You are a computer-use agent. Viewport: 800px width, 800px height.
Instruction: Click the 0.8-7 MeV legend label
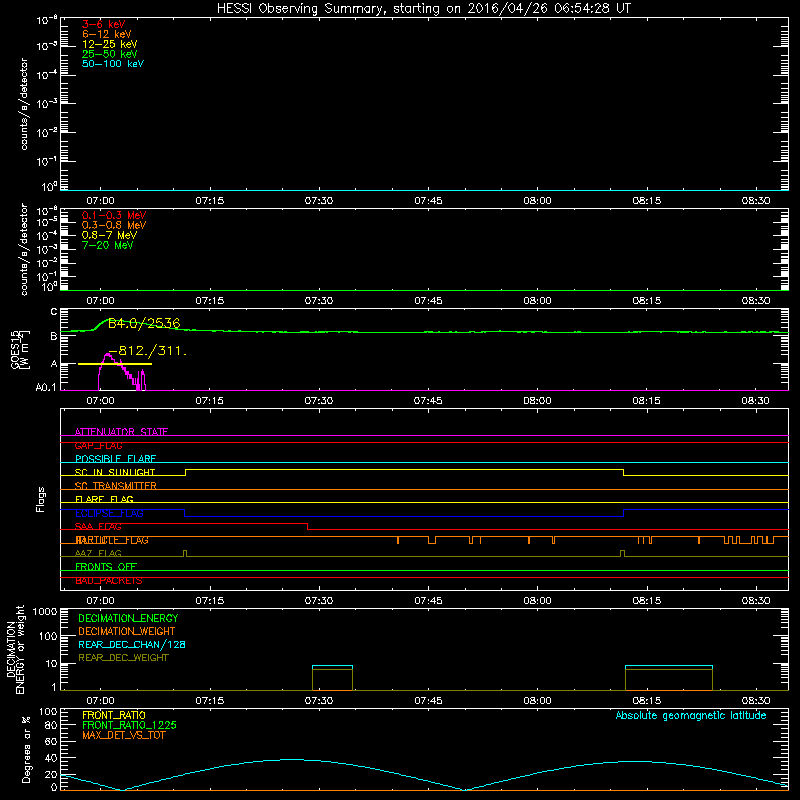109,235
